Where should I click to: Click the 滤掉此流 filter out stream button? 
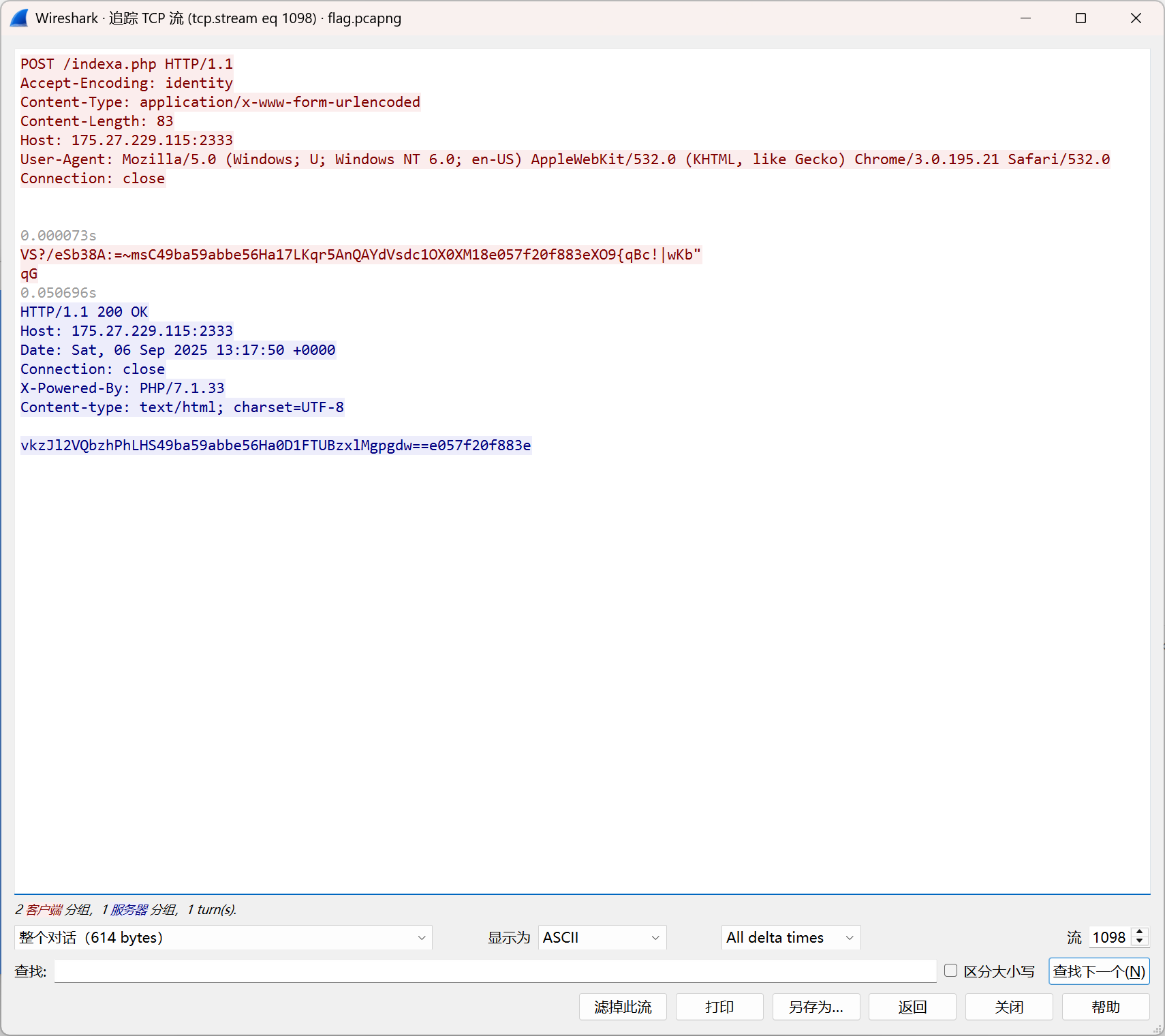pyautogui.click(x=623, y=1007)
